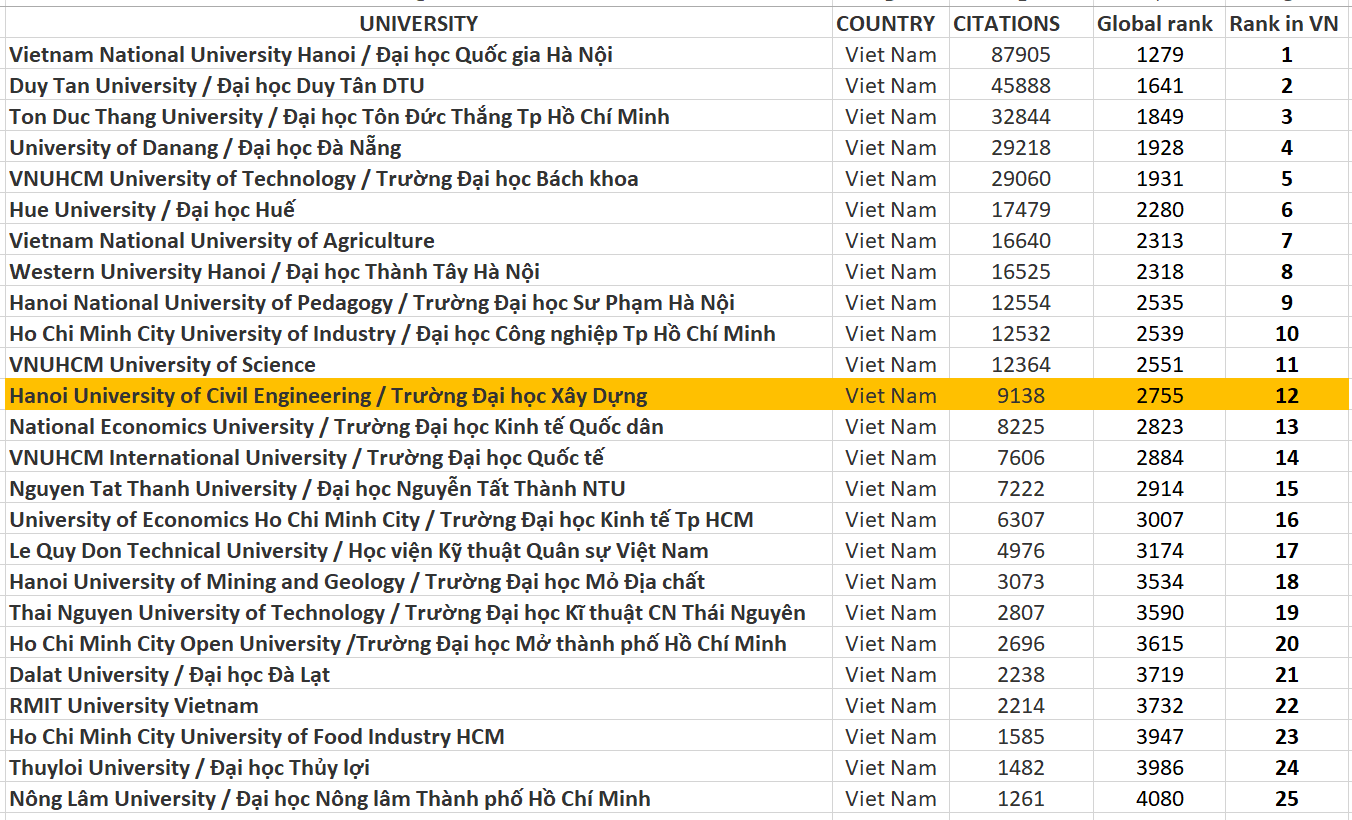Click the Western University Hanoi cell

418,271
